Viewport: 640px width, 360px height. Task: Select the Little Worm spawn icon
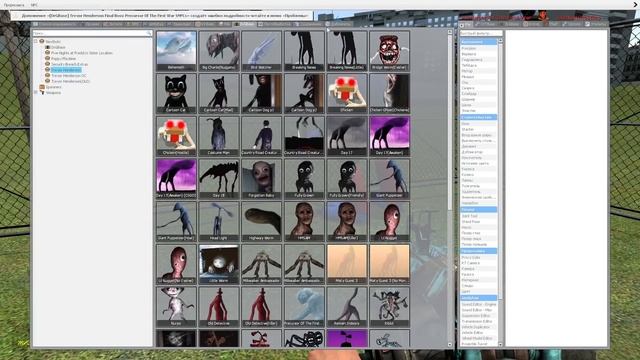tap(219, 264)
